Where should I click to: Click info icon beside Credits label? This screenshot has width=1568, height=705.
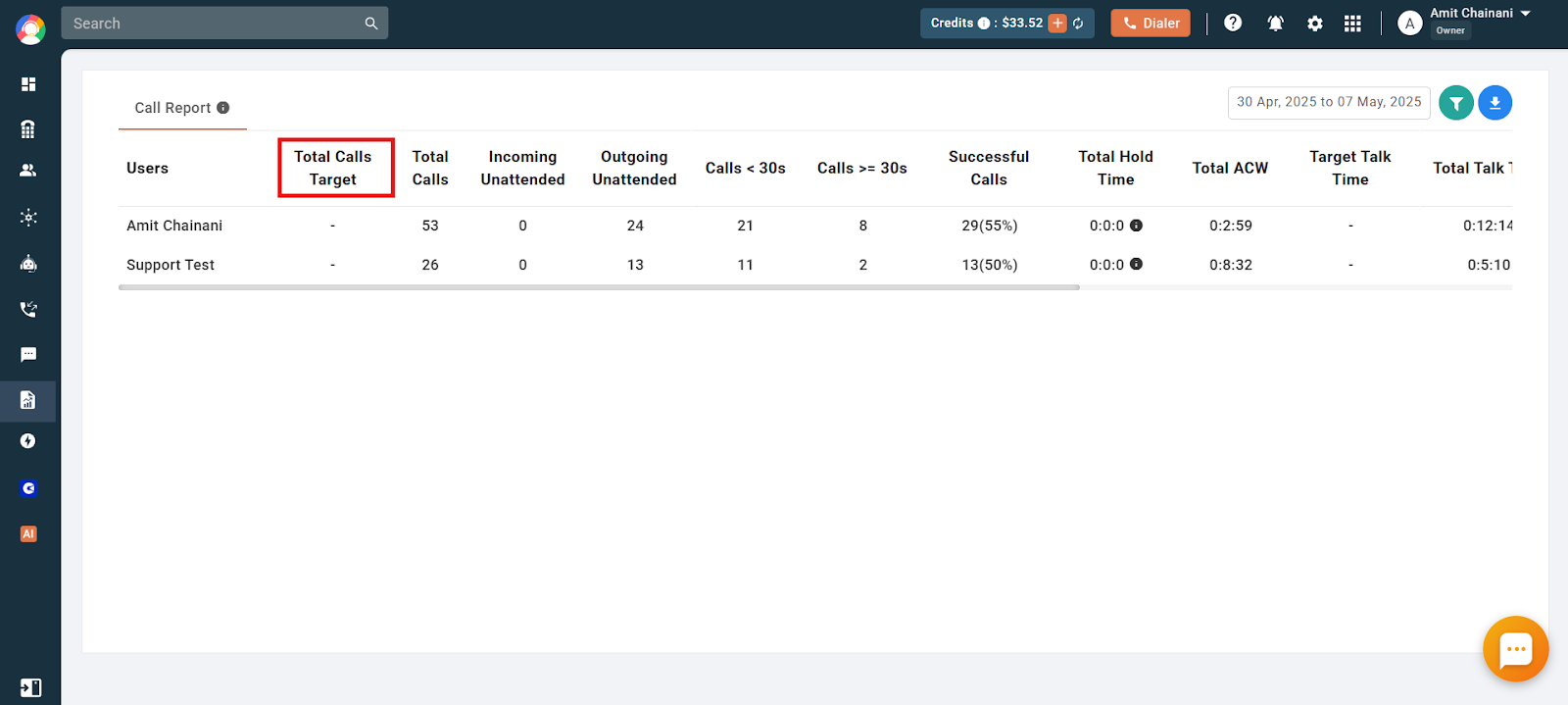coord(984,24)
